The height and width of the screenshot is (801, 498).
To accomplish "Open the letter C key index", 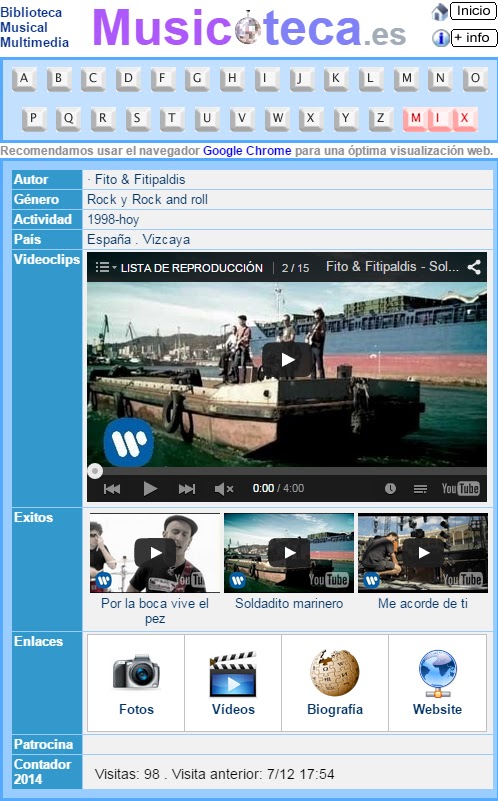I will 93,79.
